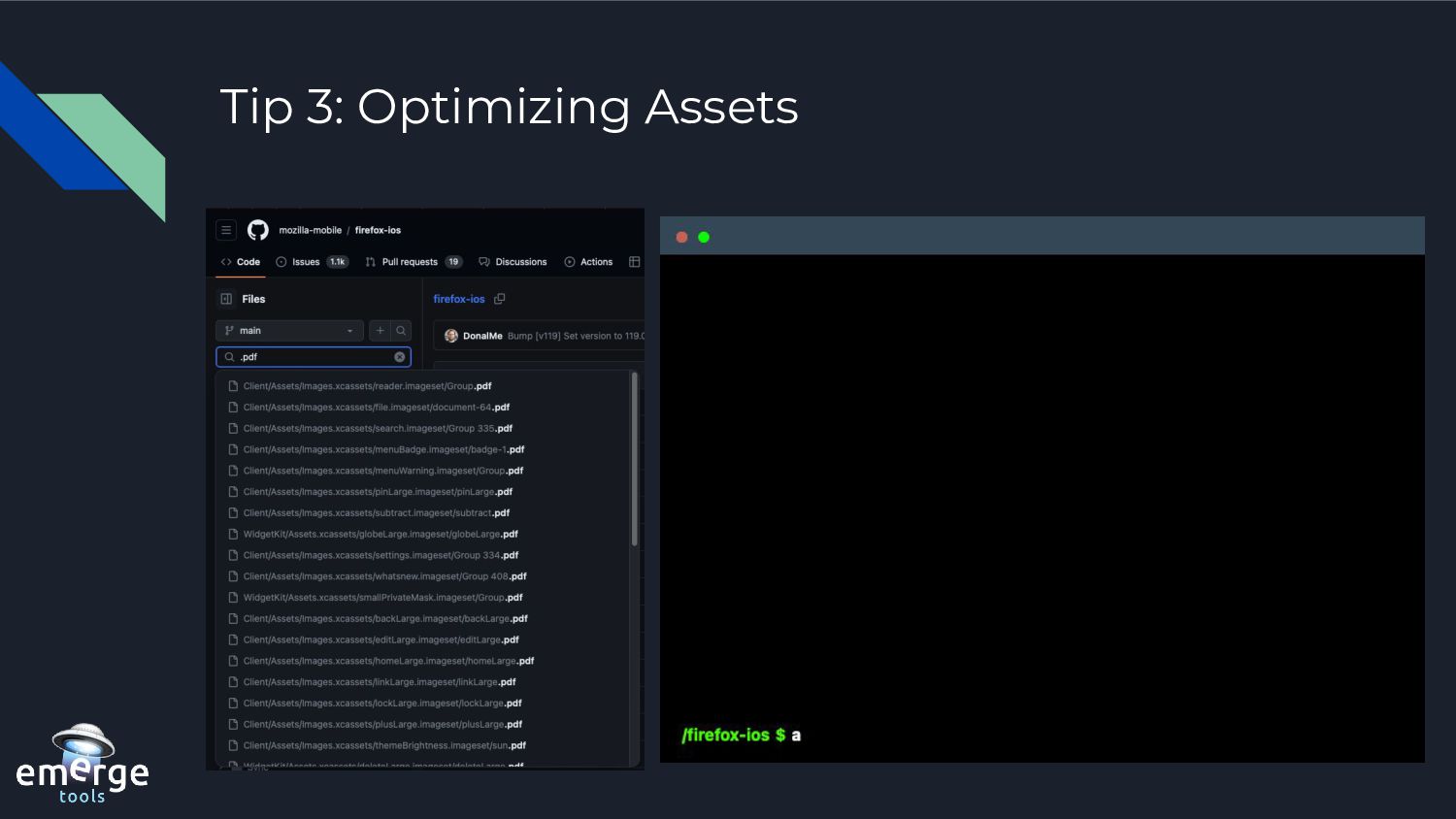The height and width of the screenshot is (819, 1456).
Task: Open the document-64.pdf file result
Action: click(x=376, y=408)
